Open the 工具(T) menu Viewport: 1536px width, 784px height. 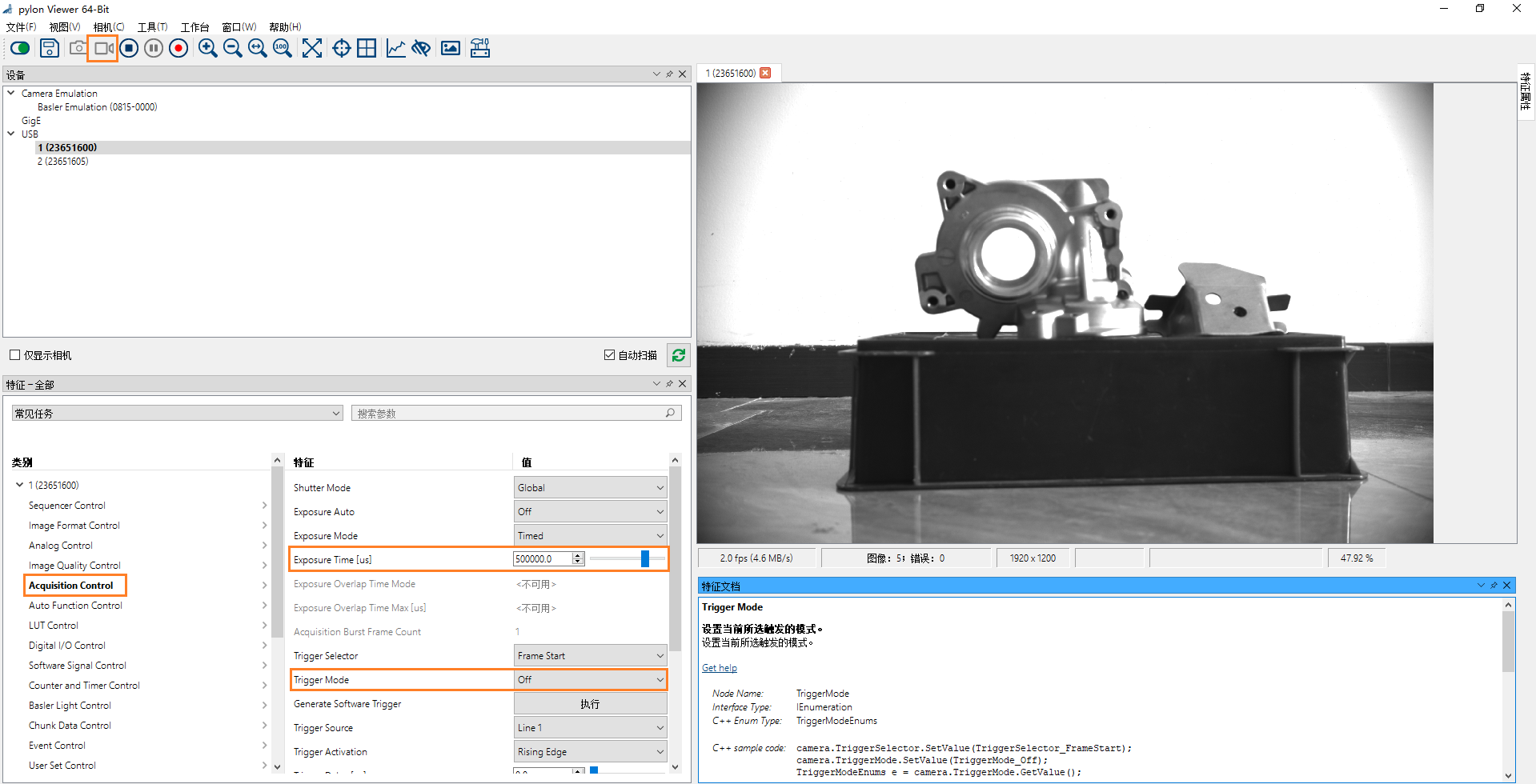pos(152,27)
